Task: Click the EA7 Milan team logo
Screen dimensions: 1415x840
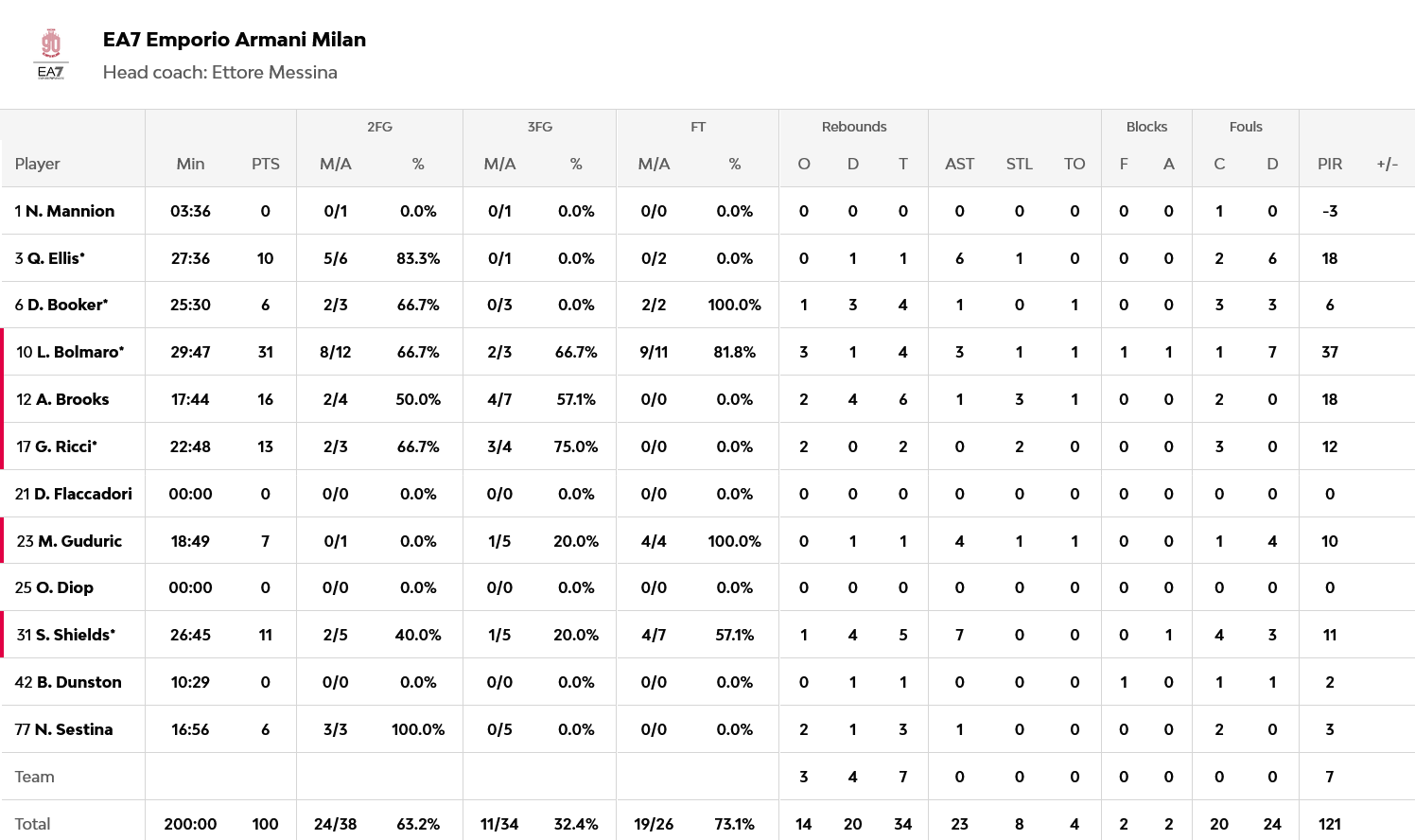Action: point(51,54)
